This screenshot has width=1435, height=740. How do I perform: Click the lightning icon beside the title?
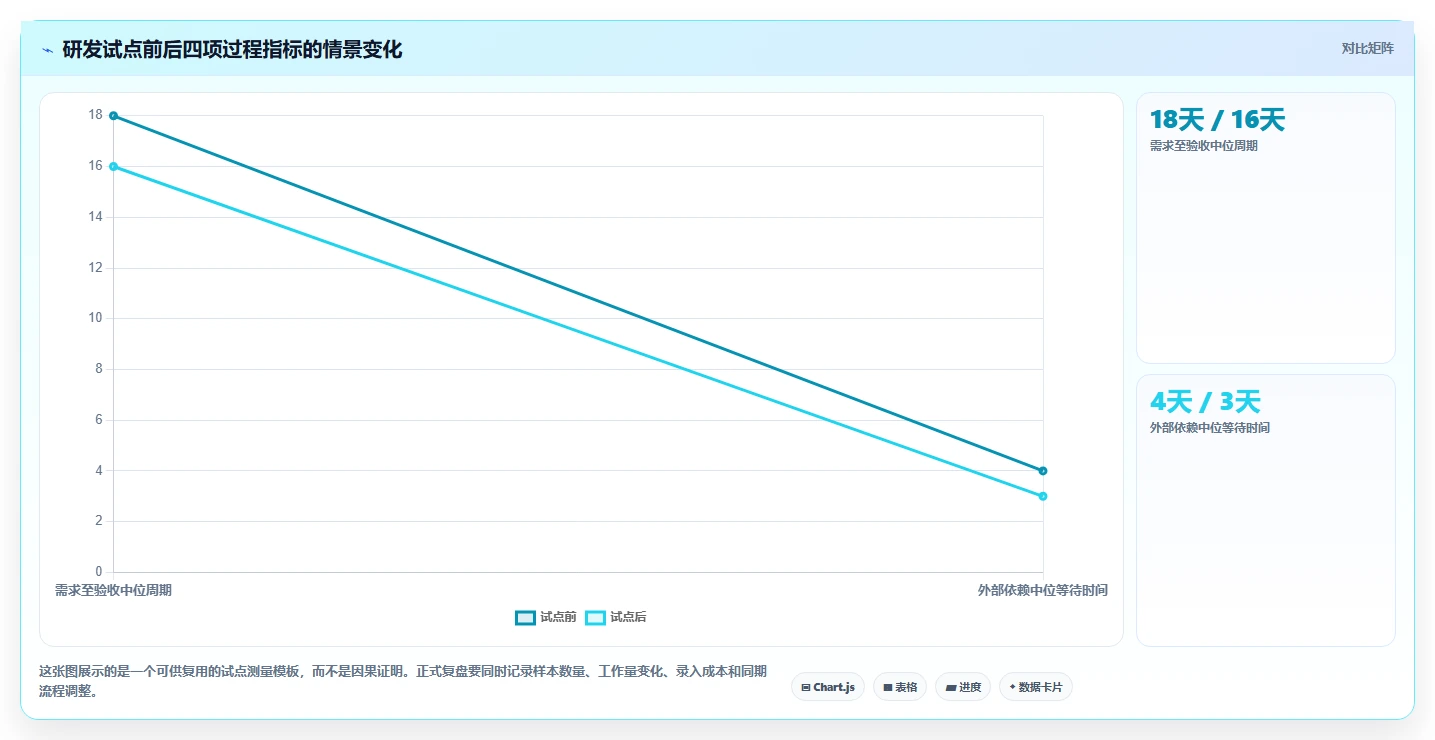[x=47, y=50]
